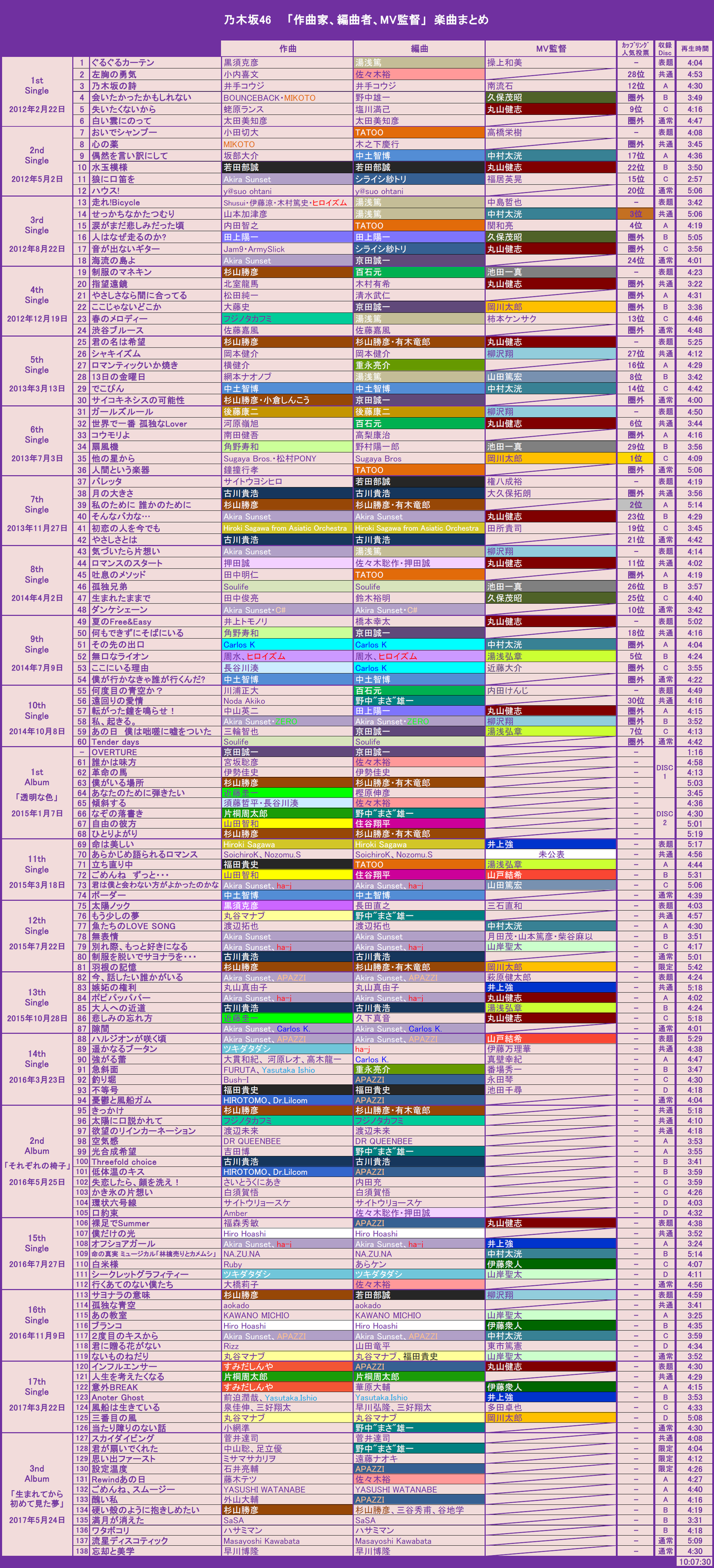Screen dimensions: 714x1568
Task: Click MV director 伊藤万理華
Action: click(509, 1049)
